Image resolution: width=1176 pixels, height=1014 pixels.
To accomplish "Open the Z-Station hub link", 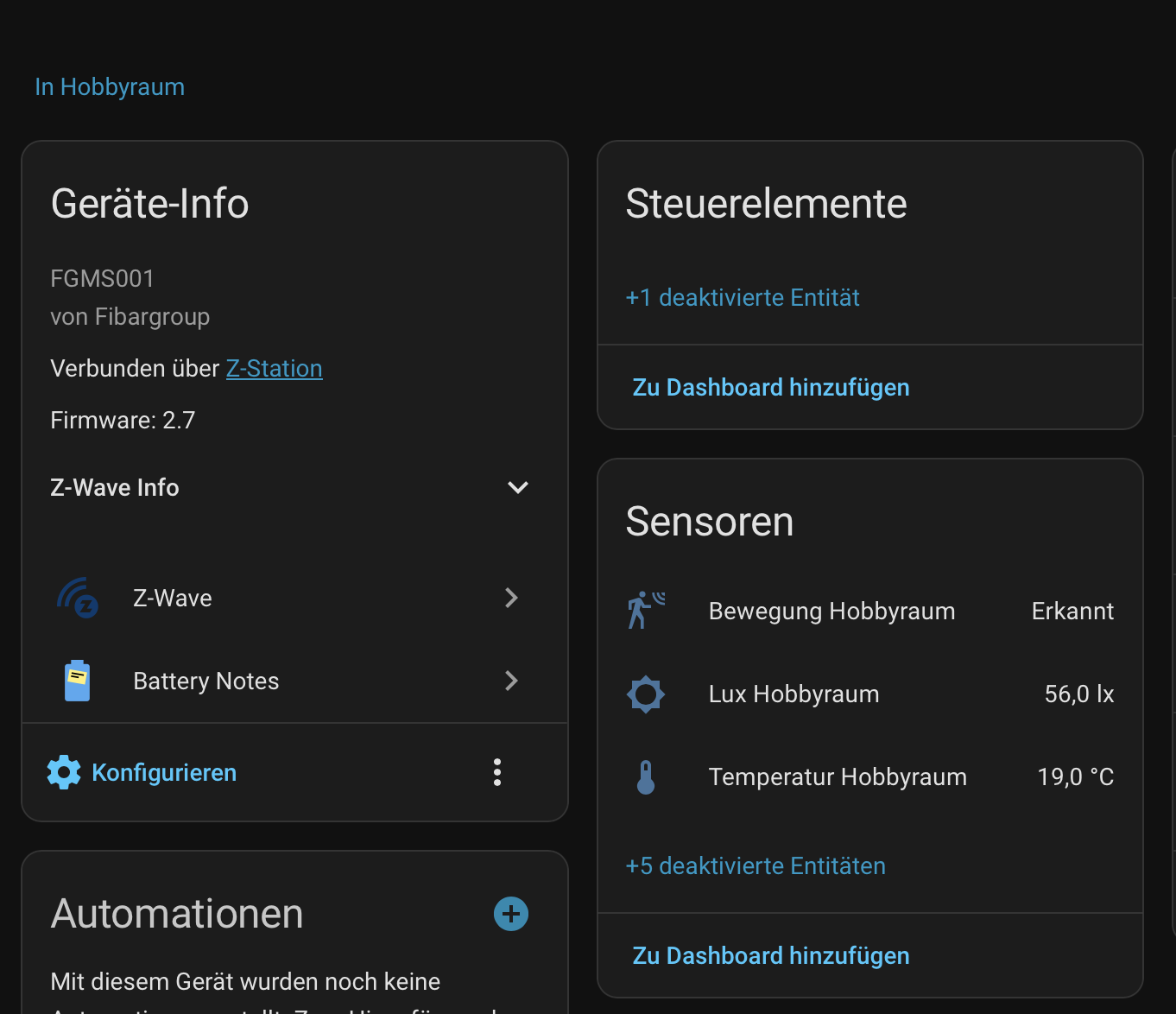I will click(274, 369).
